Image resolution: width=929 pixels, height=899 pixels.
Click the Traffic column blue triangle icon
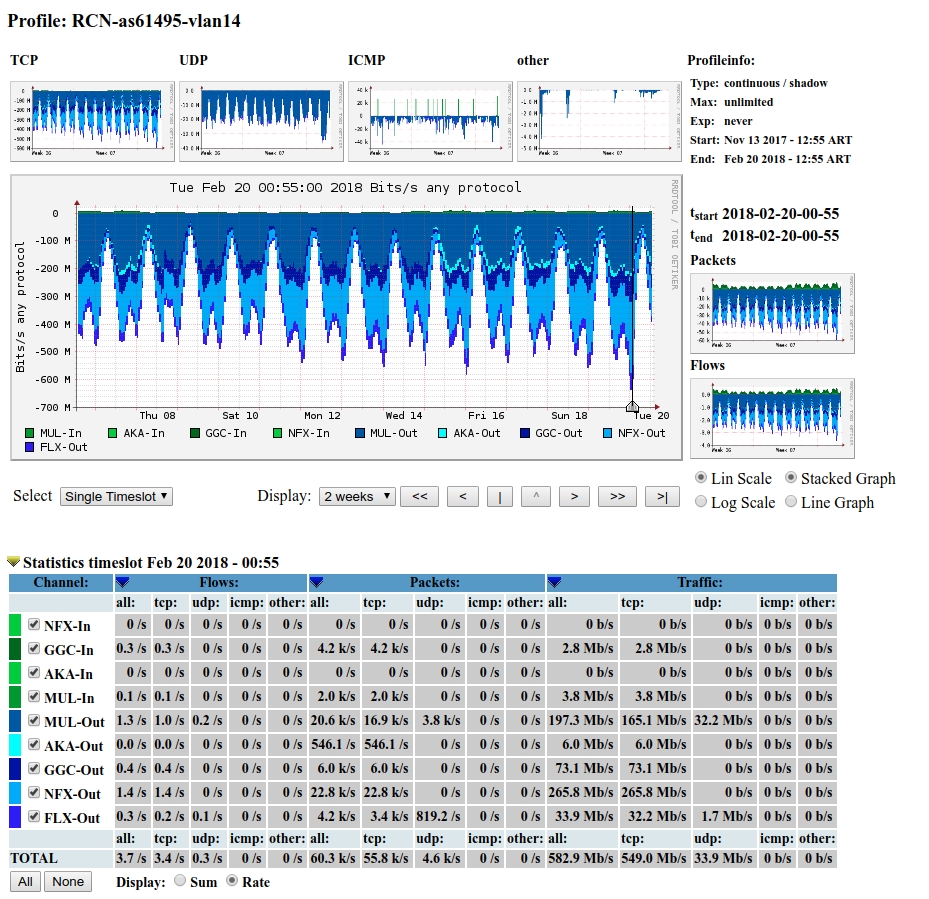coord(554,582)
